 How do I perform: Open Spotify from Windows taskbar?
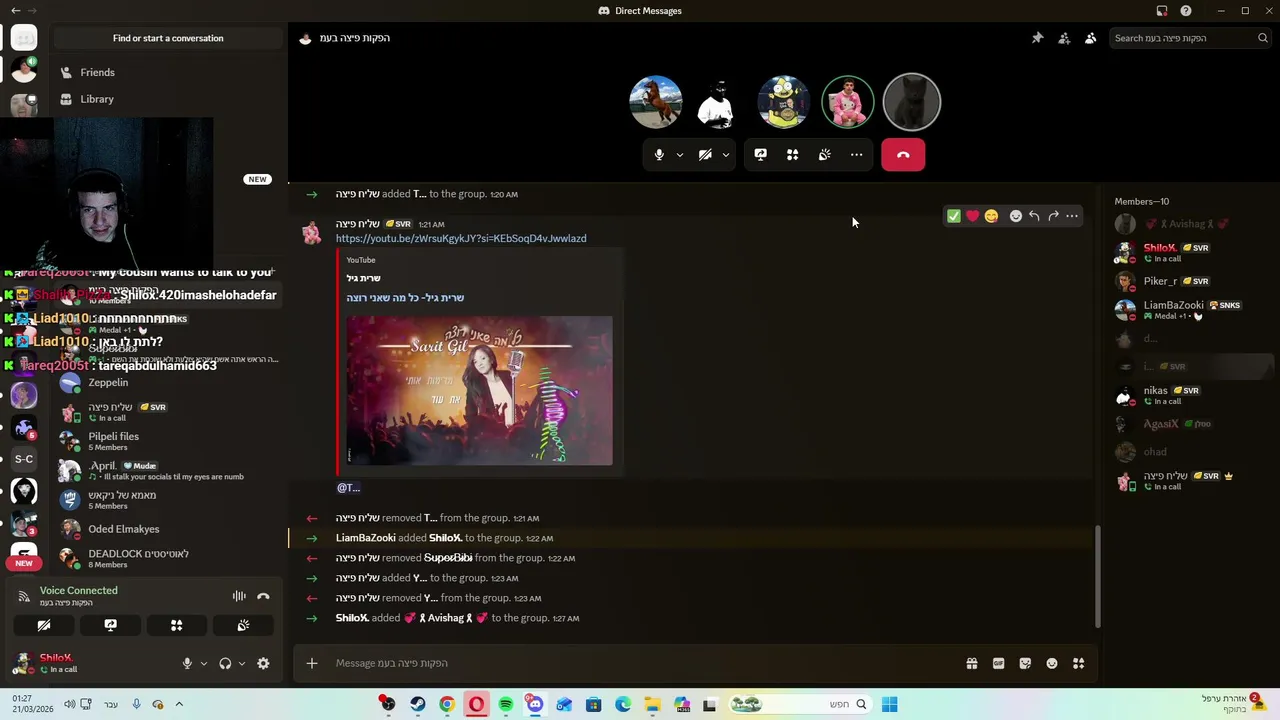point(506,704)
